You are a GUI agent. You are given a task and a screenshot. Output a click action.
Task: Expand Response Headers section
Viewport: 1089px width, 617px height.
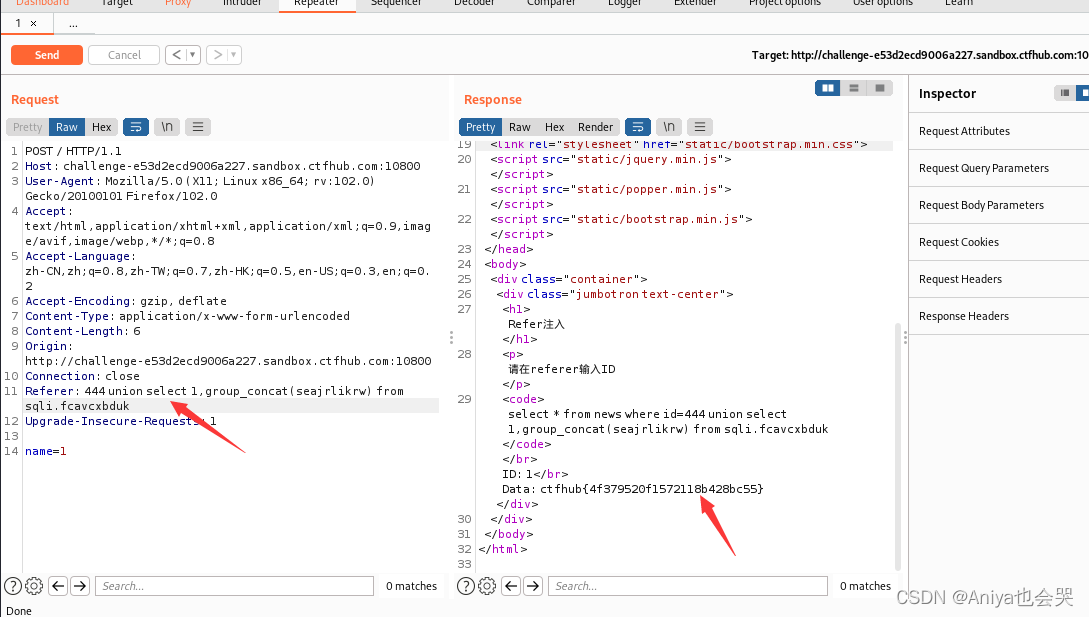coord(999,316)
